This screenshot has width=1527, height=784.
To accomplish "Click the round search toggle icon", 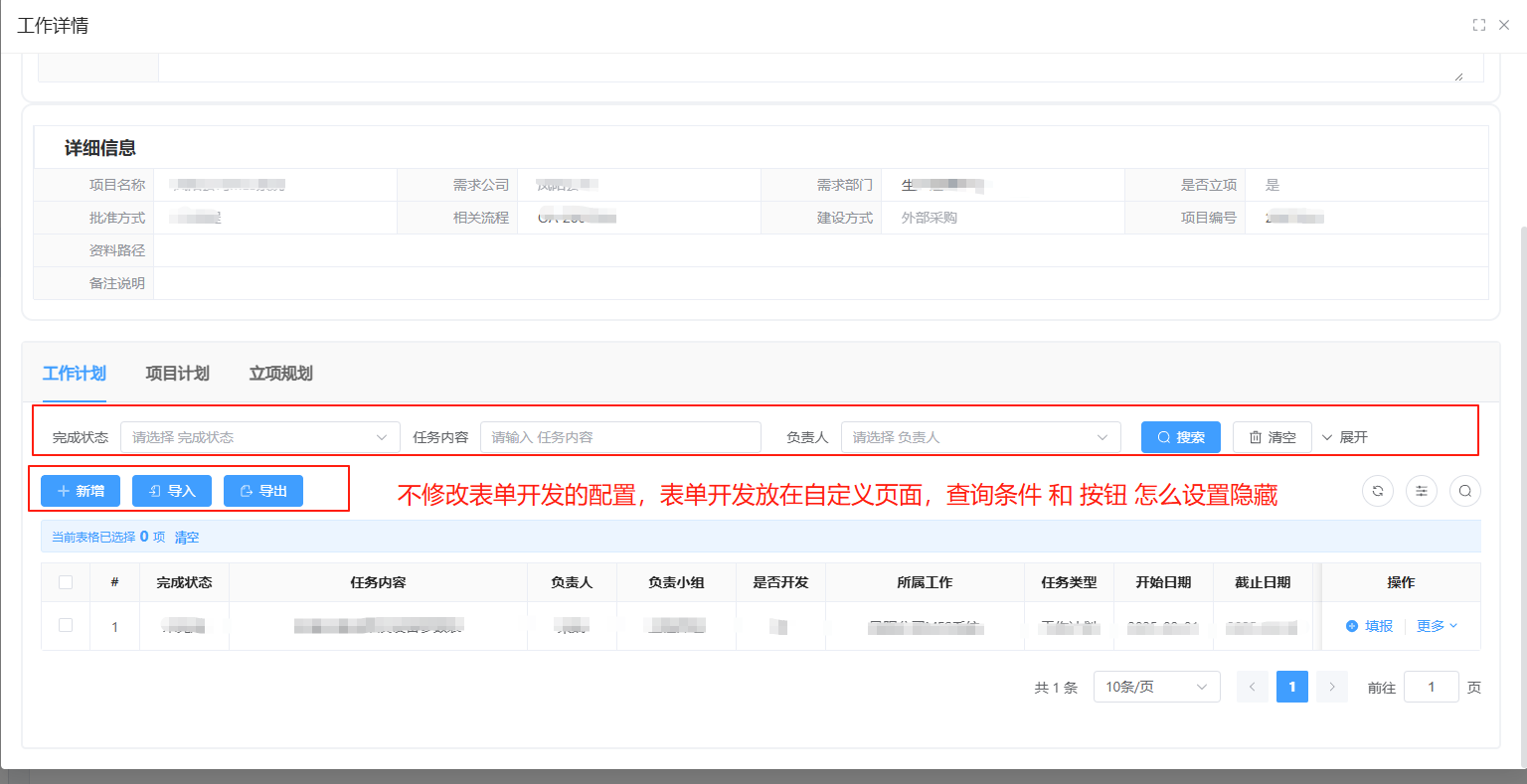I will tap(1464, 491).
